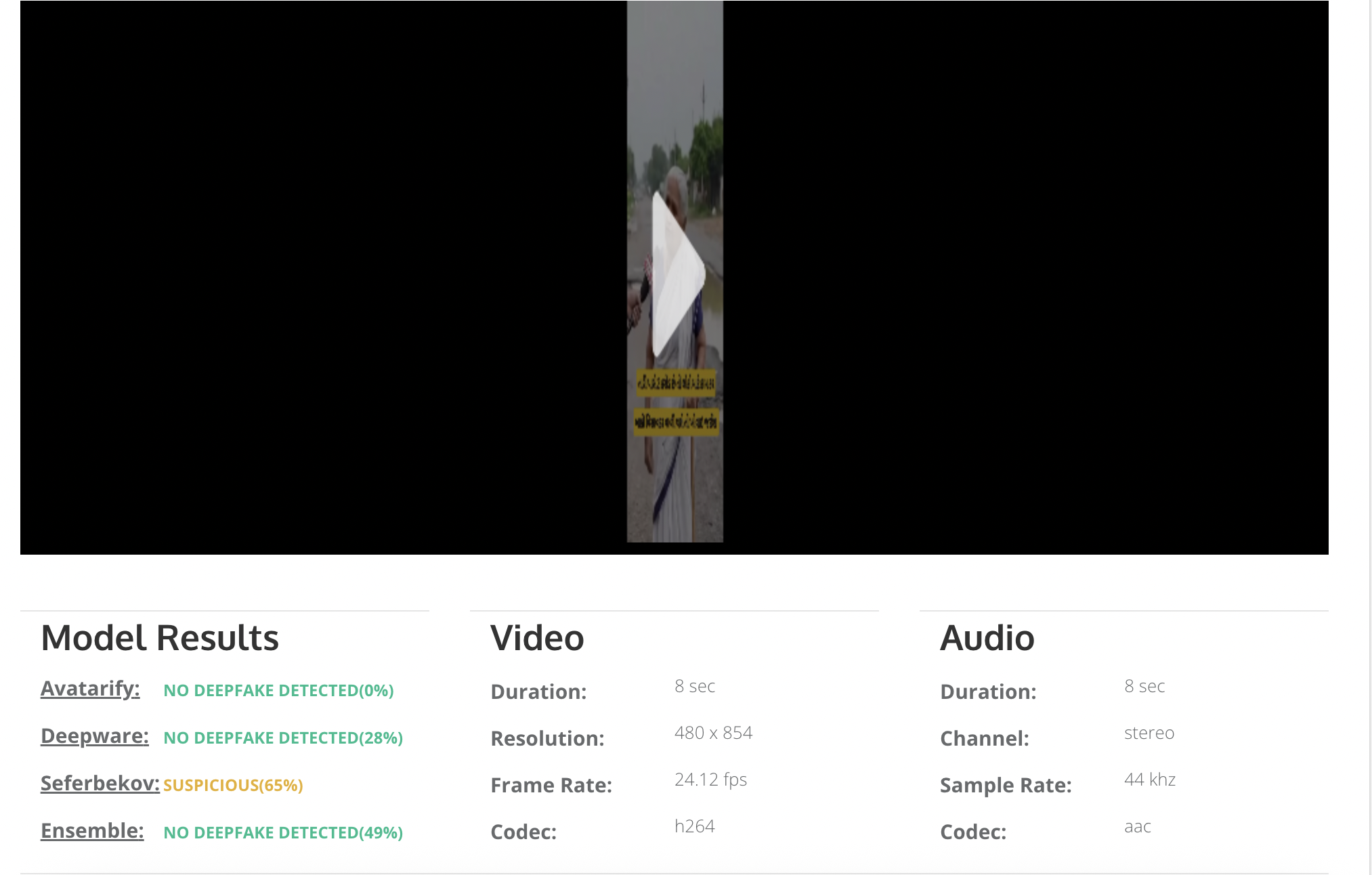Click the Video section heading
This screenshot has height=875, width=1372.
537,638
